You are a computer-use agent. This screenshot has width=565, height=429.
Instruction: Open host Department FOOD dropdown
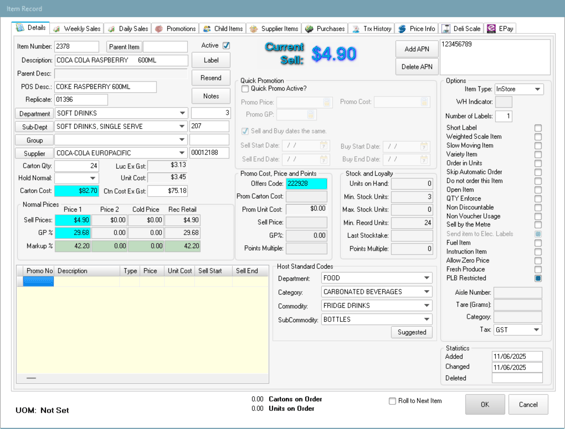427,278
